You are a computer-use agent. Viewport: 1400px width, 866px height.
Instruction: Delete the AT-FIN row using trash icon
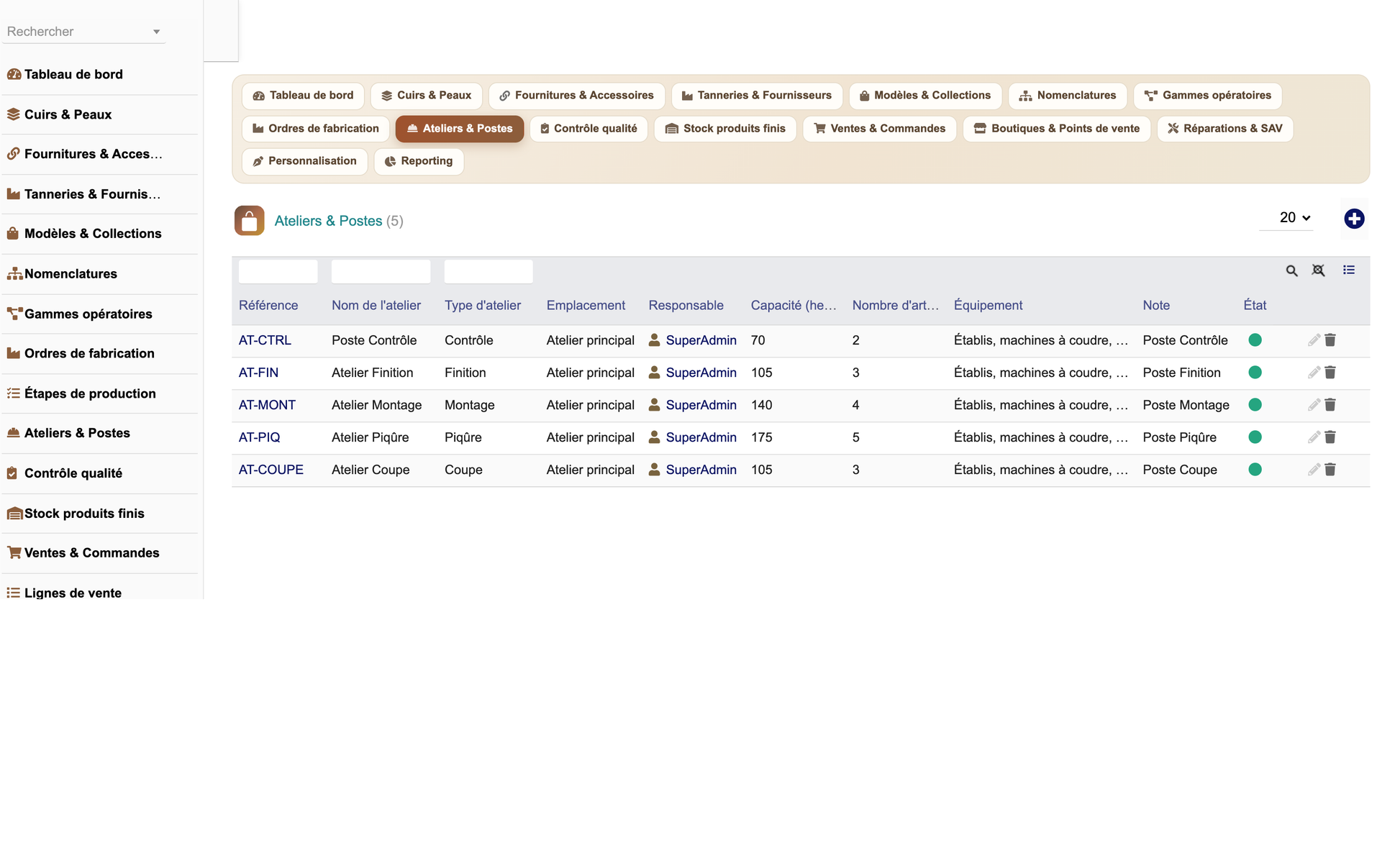click(1330, 373)
